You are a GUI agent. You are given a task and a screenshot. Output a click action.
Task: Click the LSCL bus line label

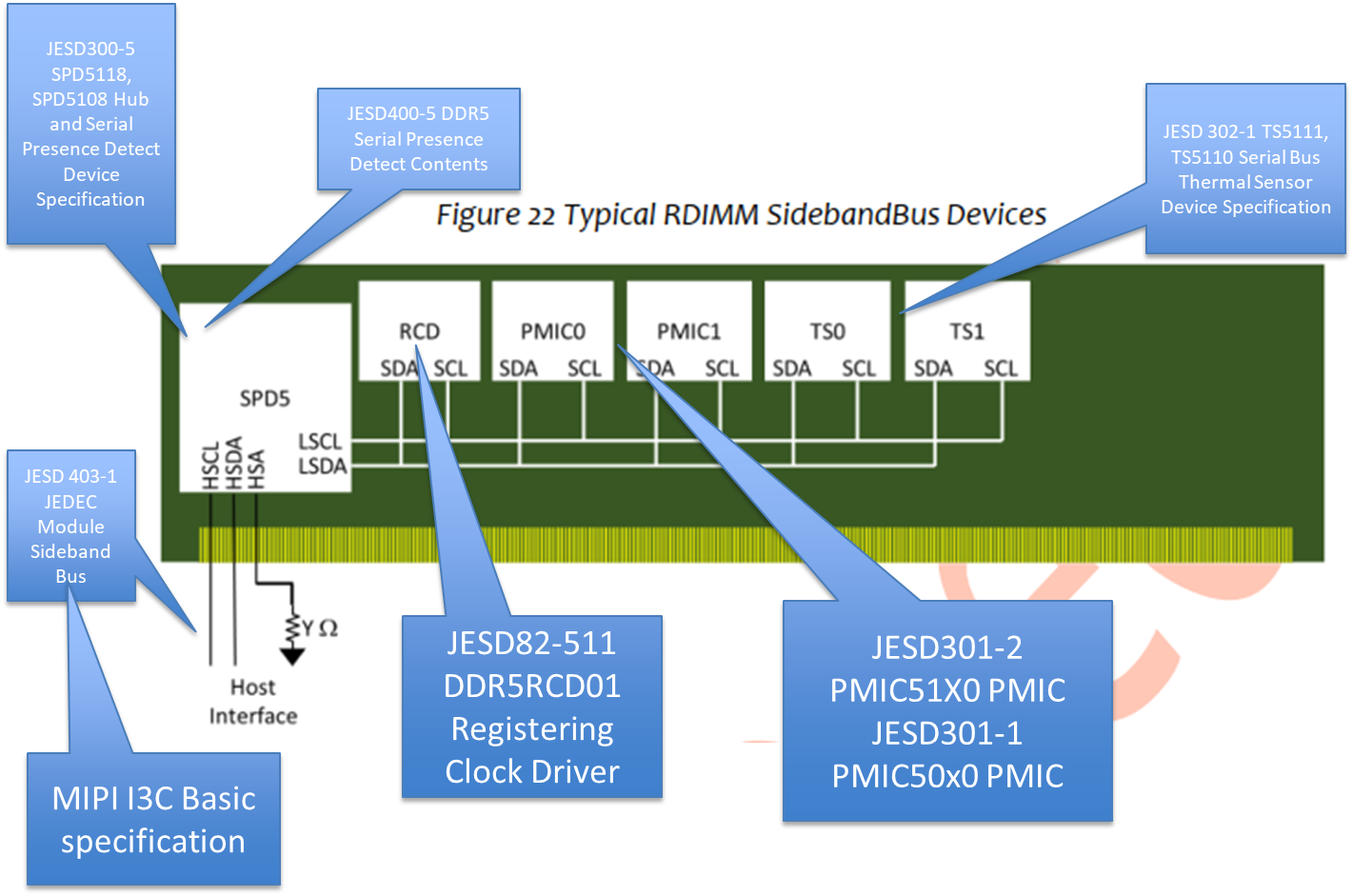click(x=319, y=442)
